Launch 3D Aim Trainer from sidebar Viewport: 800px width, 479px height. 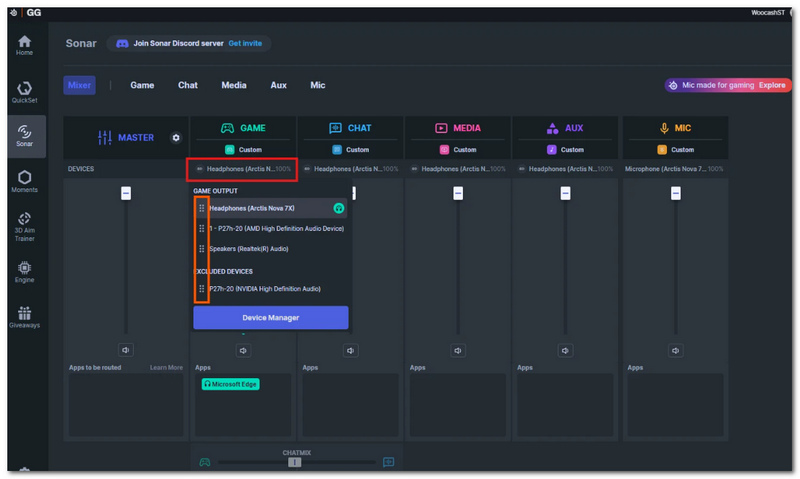[x=24, y=226]
